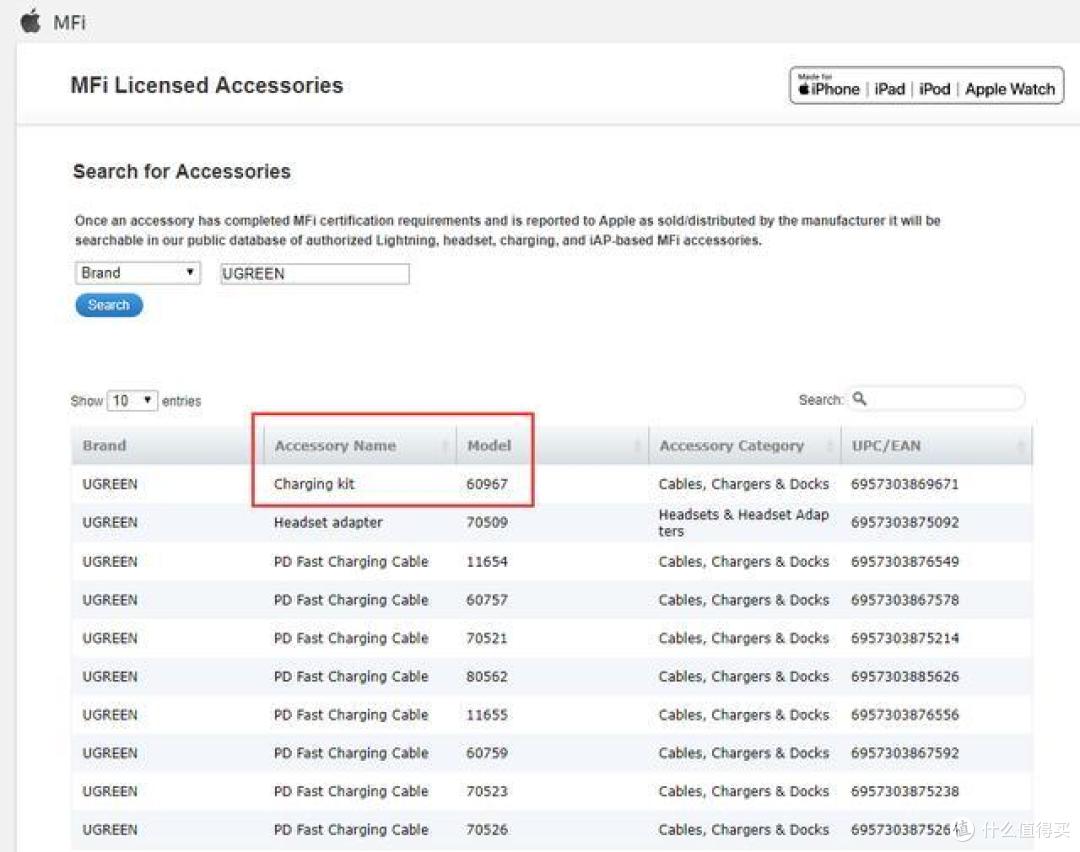Click the MFi text beside Apple logo
The width and height of the screenshot is (1080, 852).
tap(70, 22)
